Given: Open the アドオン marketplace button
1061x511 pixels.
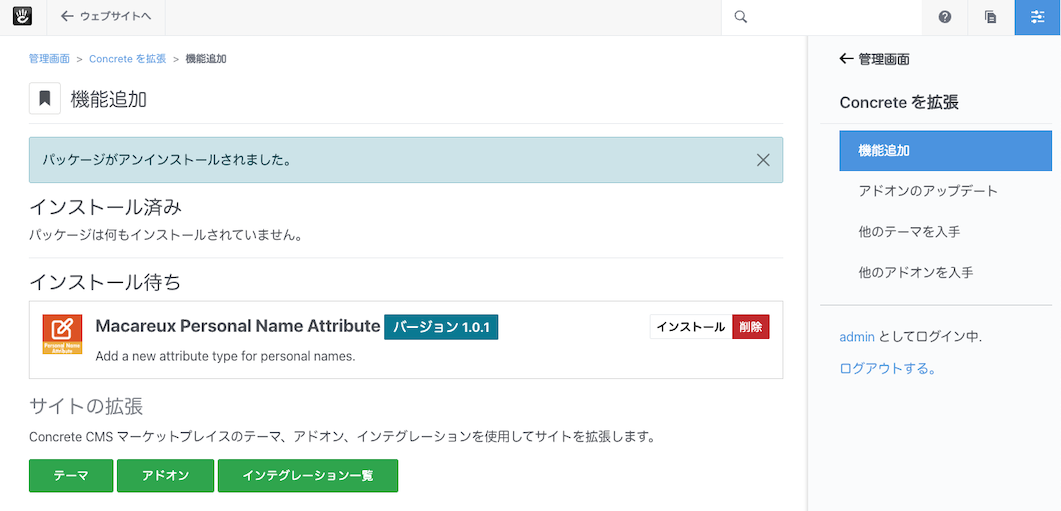Looking at the screenshot, I should click(166, 476).
